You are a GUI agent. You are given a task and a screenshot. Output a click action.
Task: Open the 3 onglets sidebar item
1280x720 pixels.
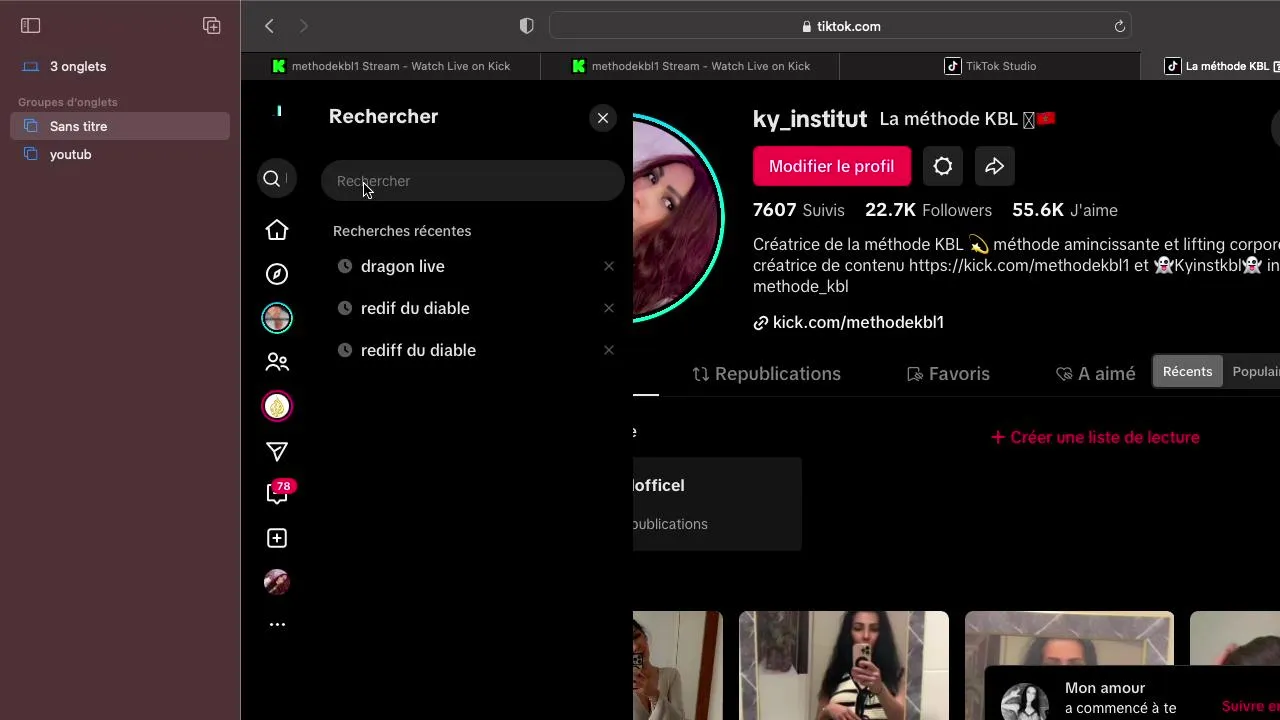tap(120, 66)
